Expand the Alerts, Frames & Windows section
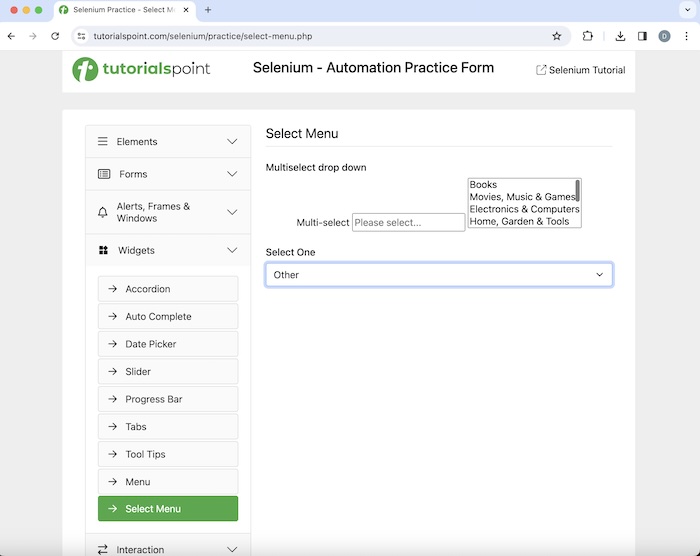Viewport: 700px width, 556px height. (167, 212)
